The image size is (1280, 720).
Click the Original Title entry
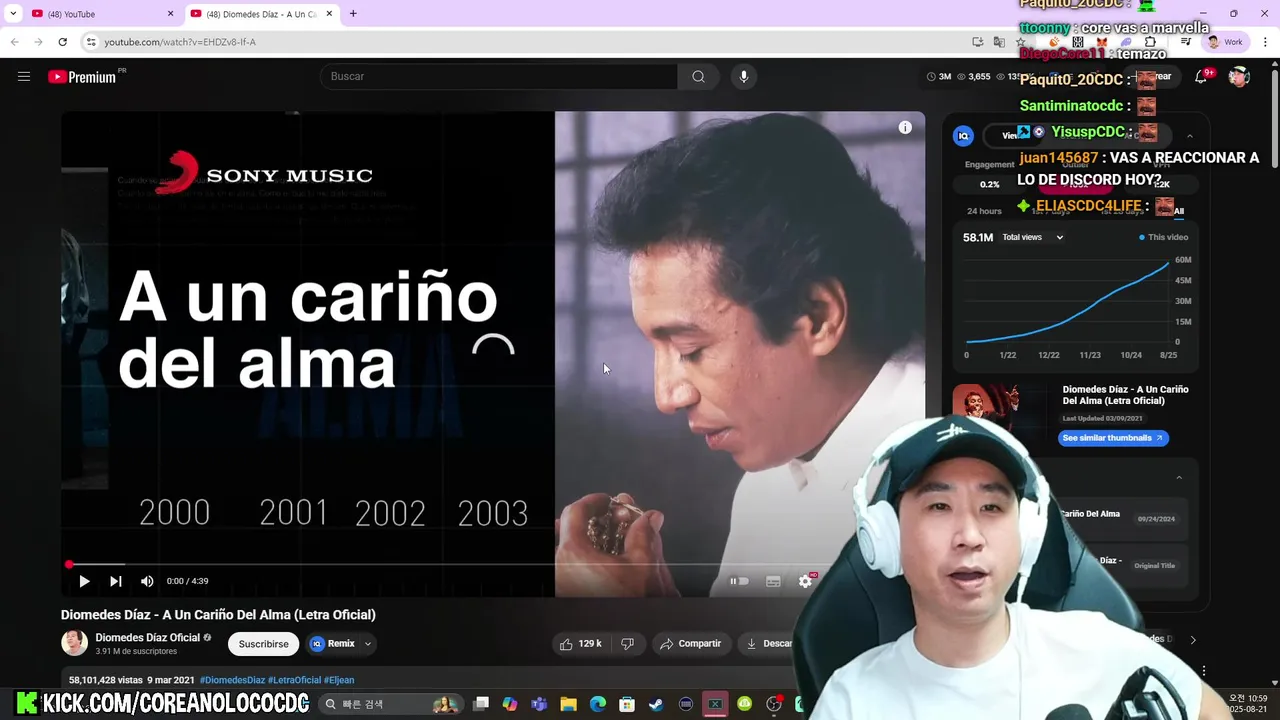[x=1154, y=566]
